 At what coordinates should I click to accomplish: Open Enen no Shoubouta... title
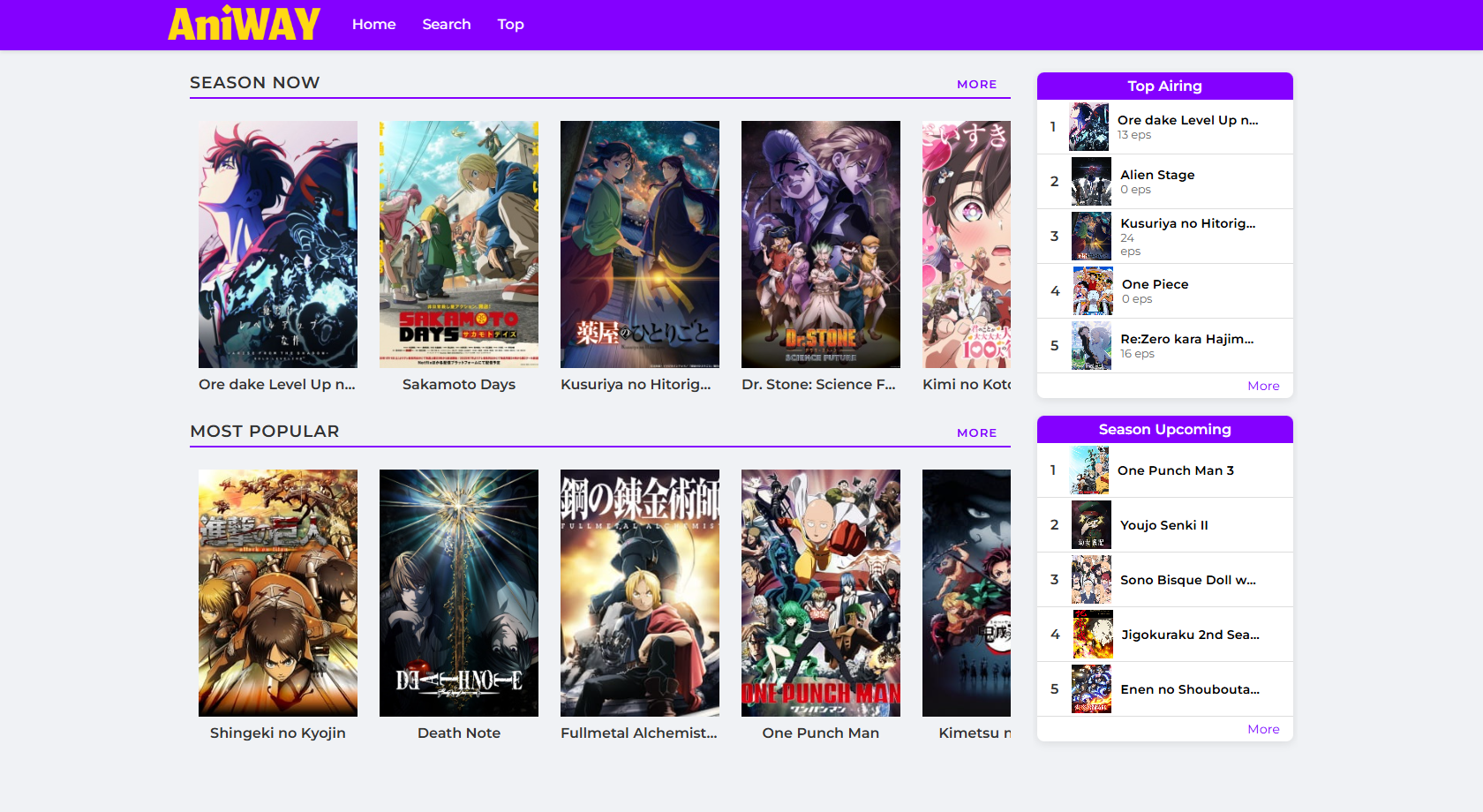[x=1190, y=689]
